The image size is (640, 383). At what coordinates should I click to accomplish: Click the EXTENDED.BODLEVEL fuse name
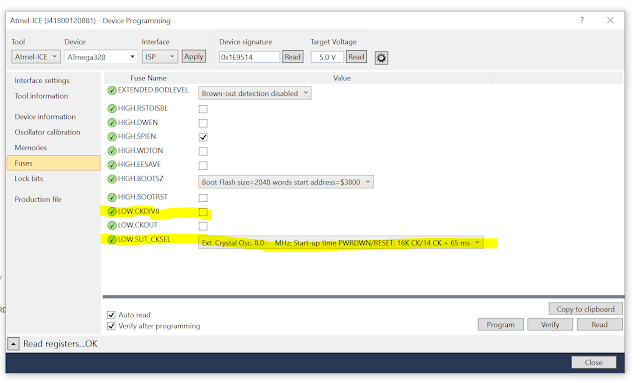153,90
